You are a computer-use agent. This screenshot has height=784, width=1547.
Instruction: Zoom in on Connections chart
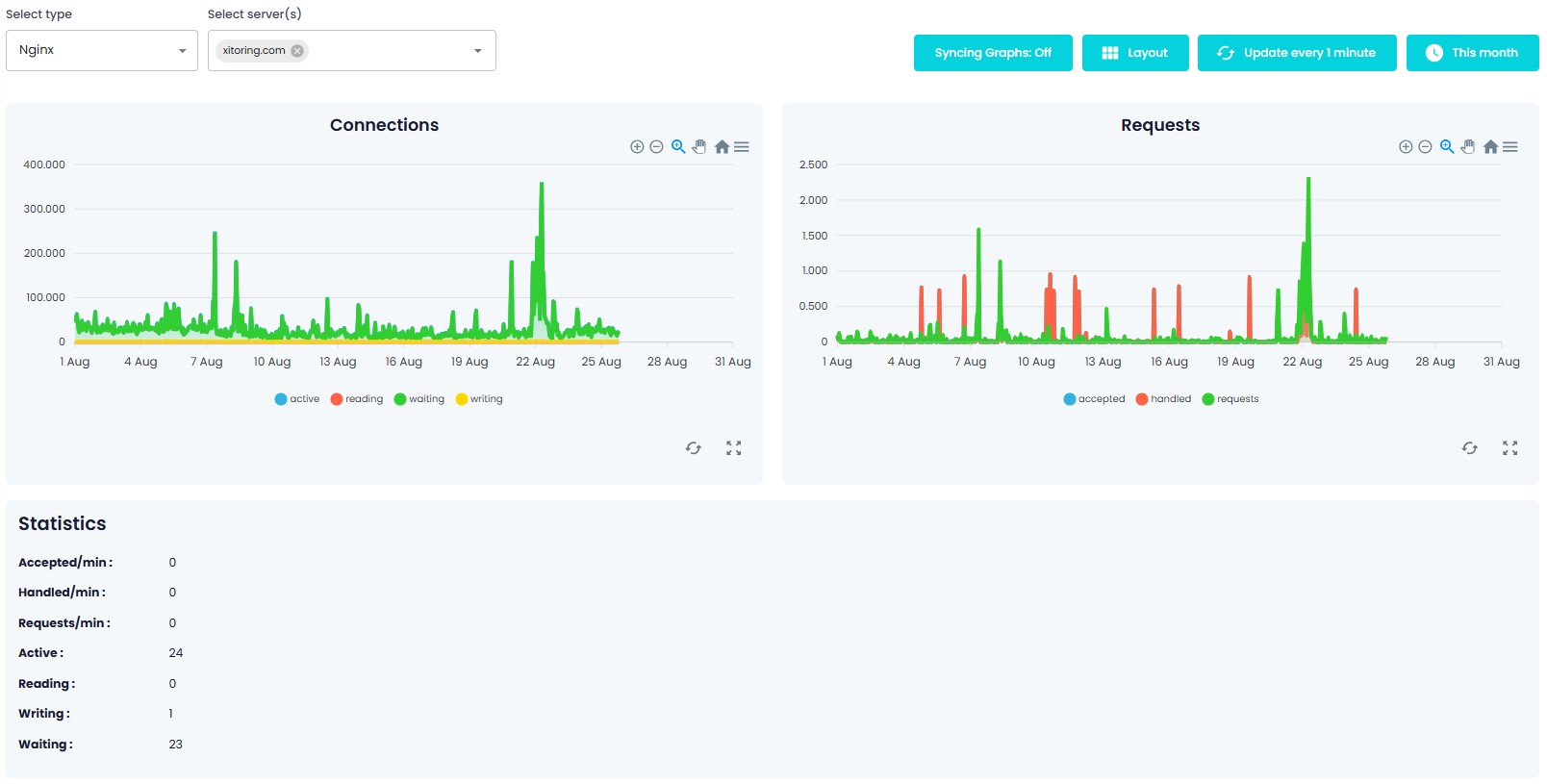point(637,147)
